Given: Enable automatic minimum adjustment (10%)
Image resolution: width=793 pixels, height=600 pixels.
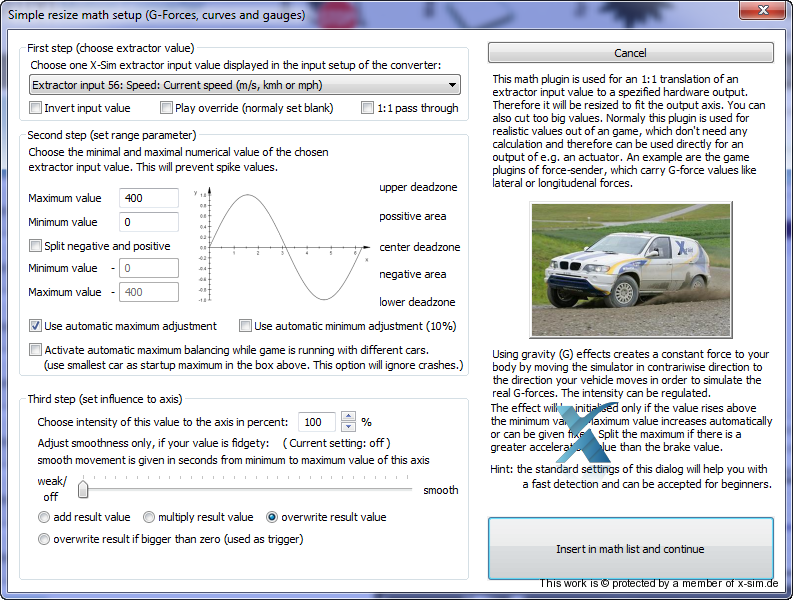Looking at the screenshot, I should [x=246, y=326].
